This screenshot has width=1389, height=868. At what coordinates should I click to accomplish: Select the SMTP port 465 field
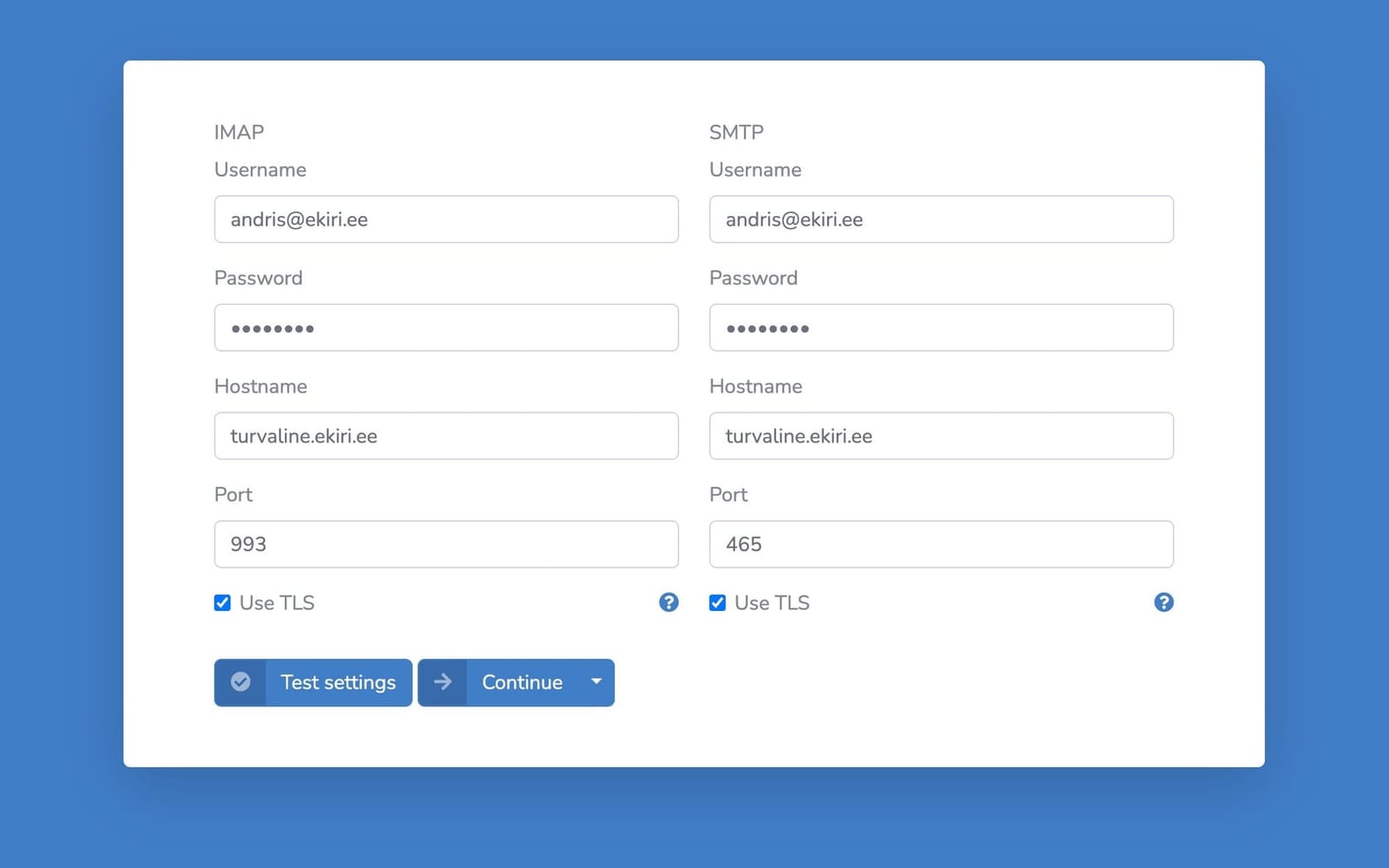coord(941,544)
